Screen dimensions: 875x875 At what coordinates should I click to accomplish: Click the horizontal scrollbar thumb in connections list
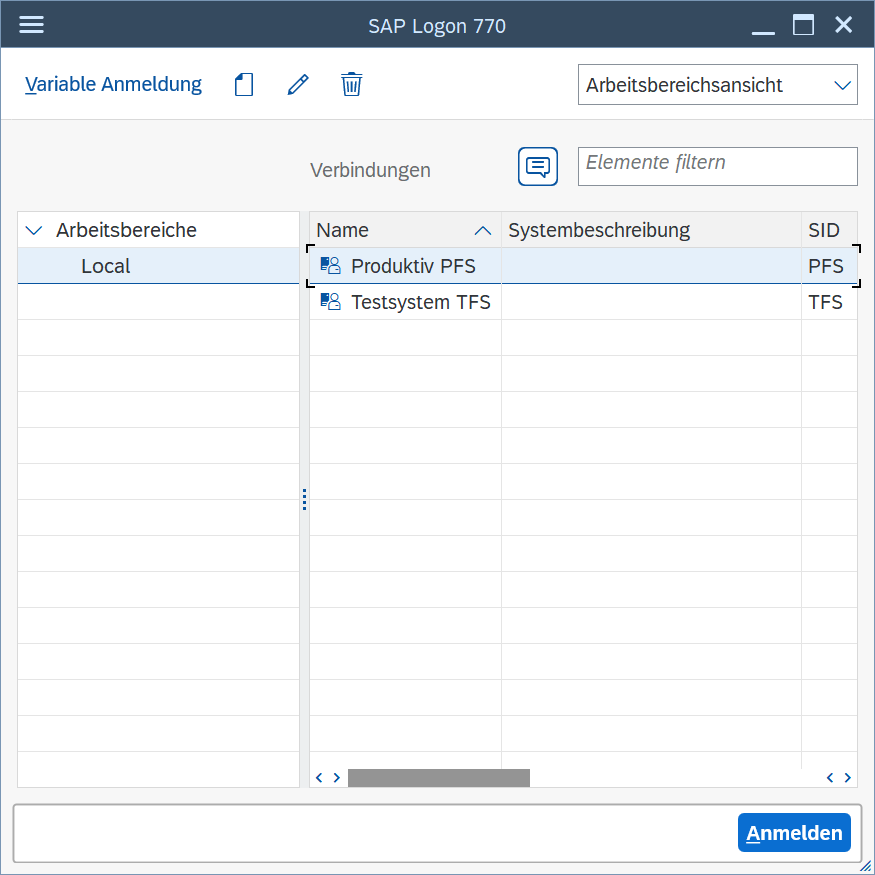coord(438,777)
